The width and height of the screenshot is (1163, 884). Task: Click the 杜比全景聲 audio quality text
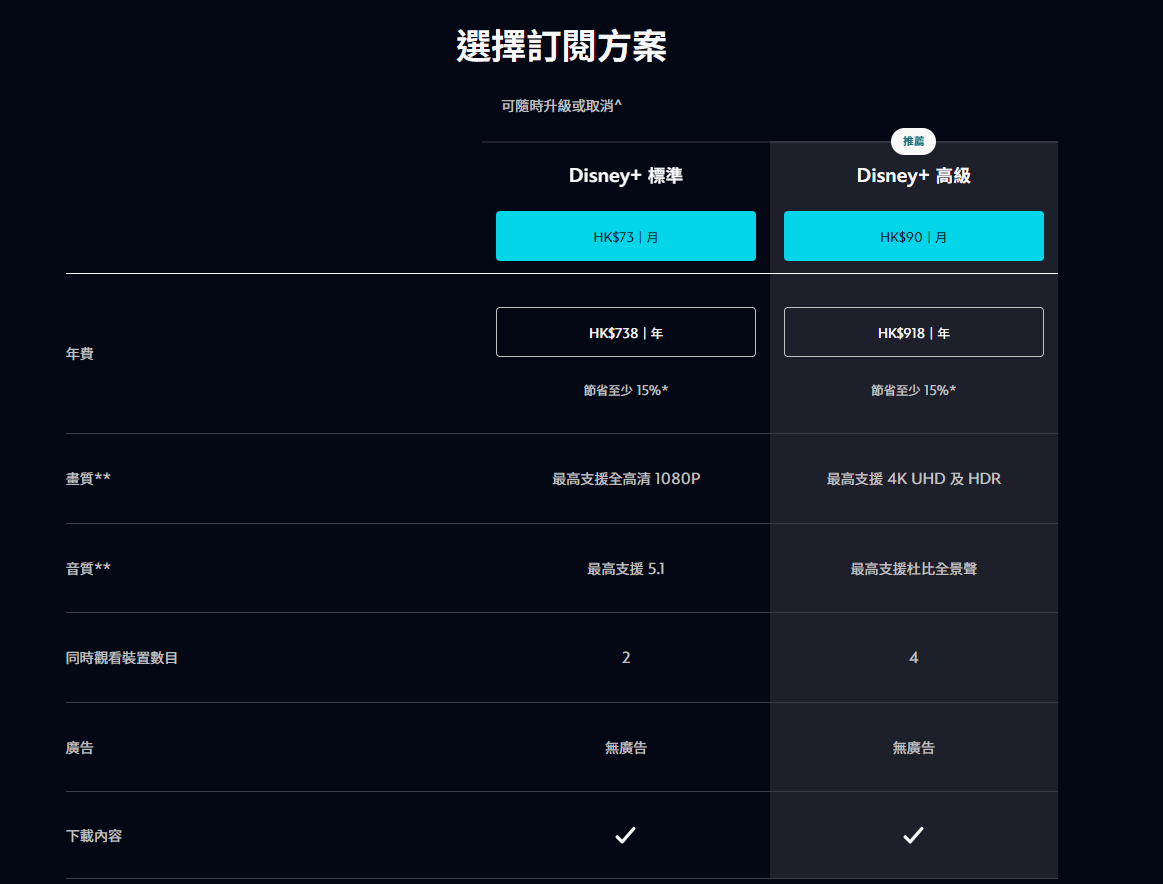click(x=913, y=569)
